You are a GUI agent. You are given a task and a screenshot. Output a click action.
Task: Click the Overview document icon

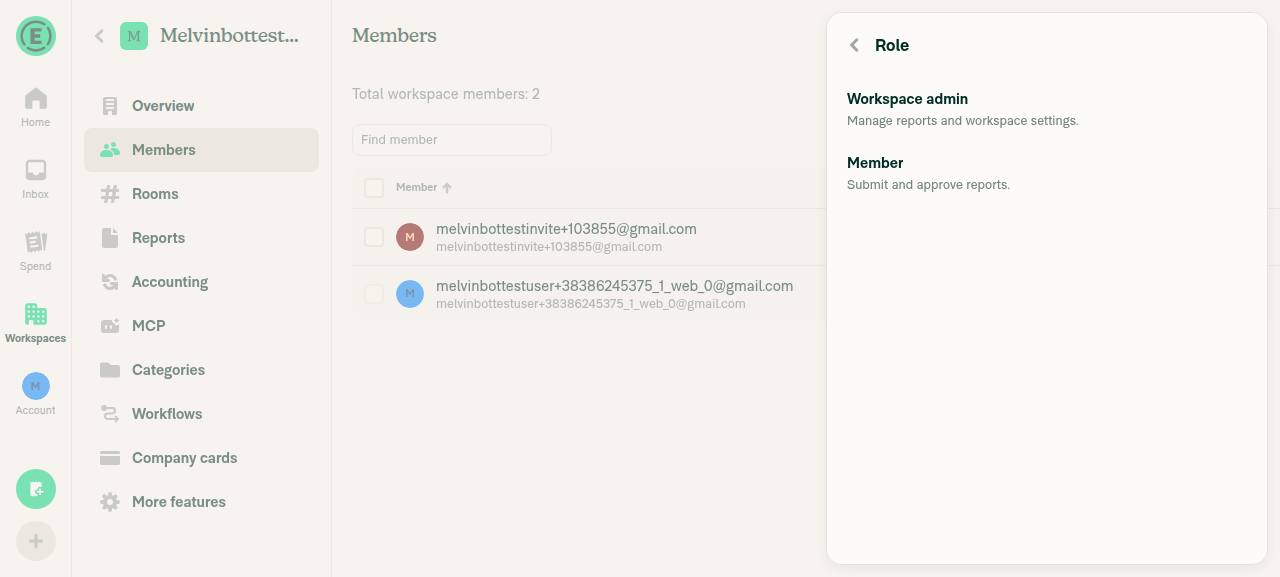tap(110, 106)
